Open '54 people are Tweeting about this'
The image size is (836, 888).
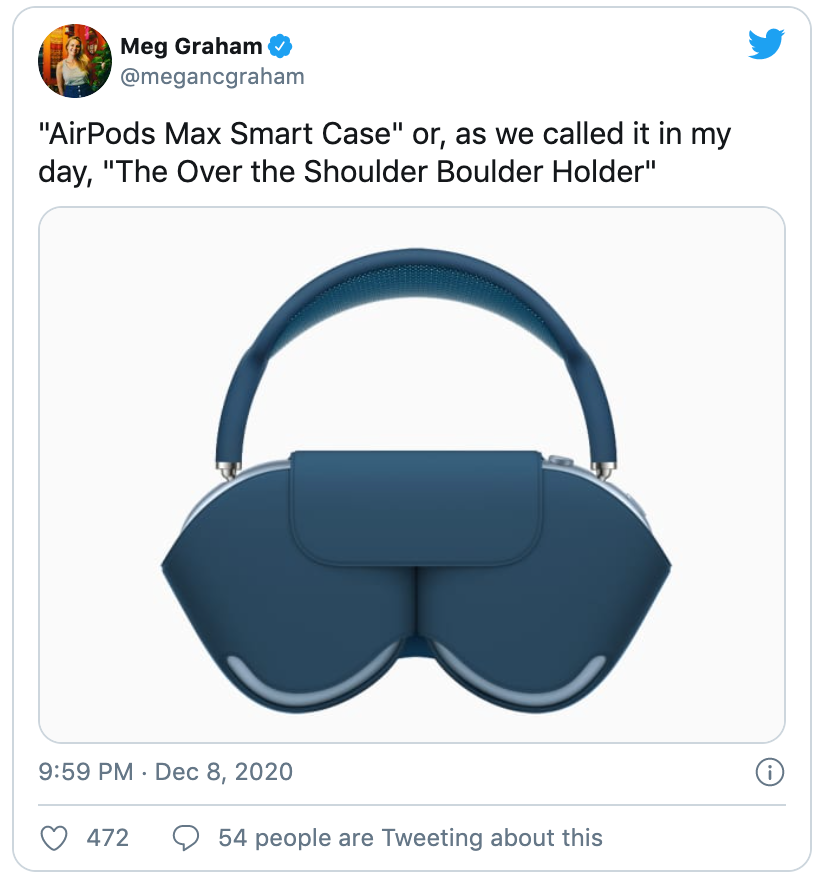coord(411,838)
